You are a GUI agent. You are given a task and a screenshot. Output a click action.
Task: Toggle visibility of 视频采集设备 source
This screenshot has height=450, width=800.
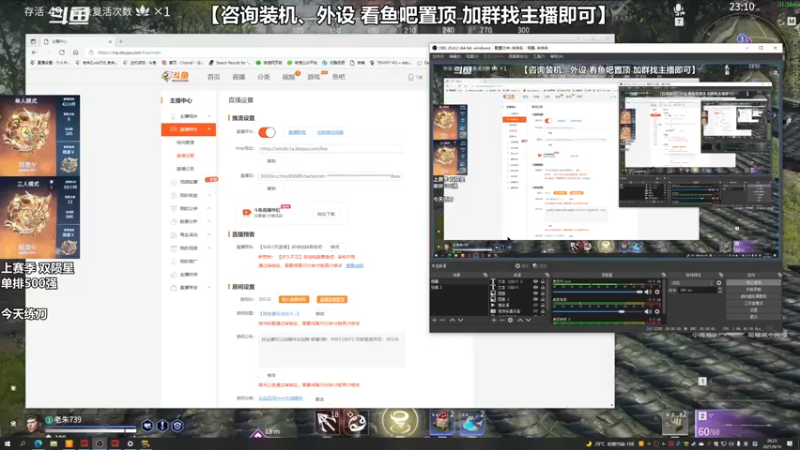coord(535,311)
